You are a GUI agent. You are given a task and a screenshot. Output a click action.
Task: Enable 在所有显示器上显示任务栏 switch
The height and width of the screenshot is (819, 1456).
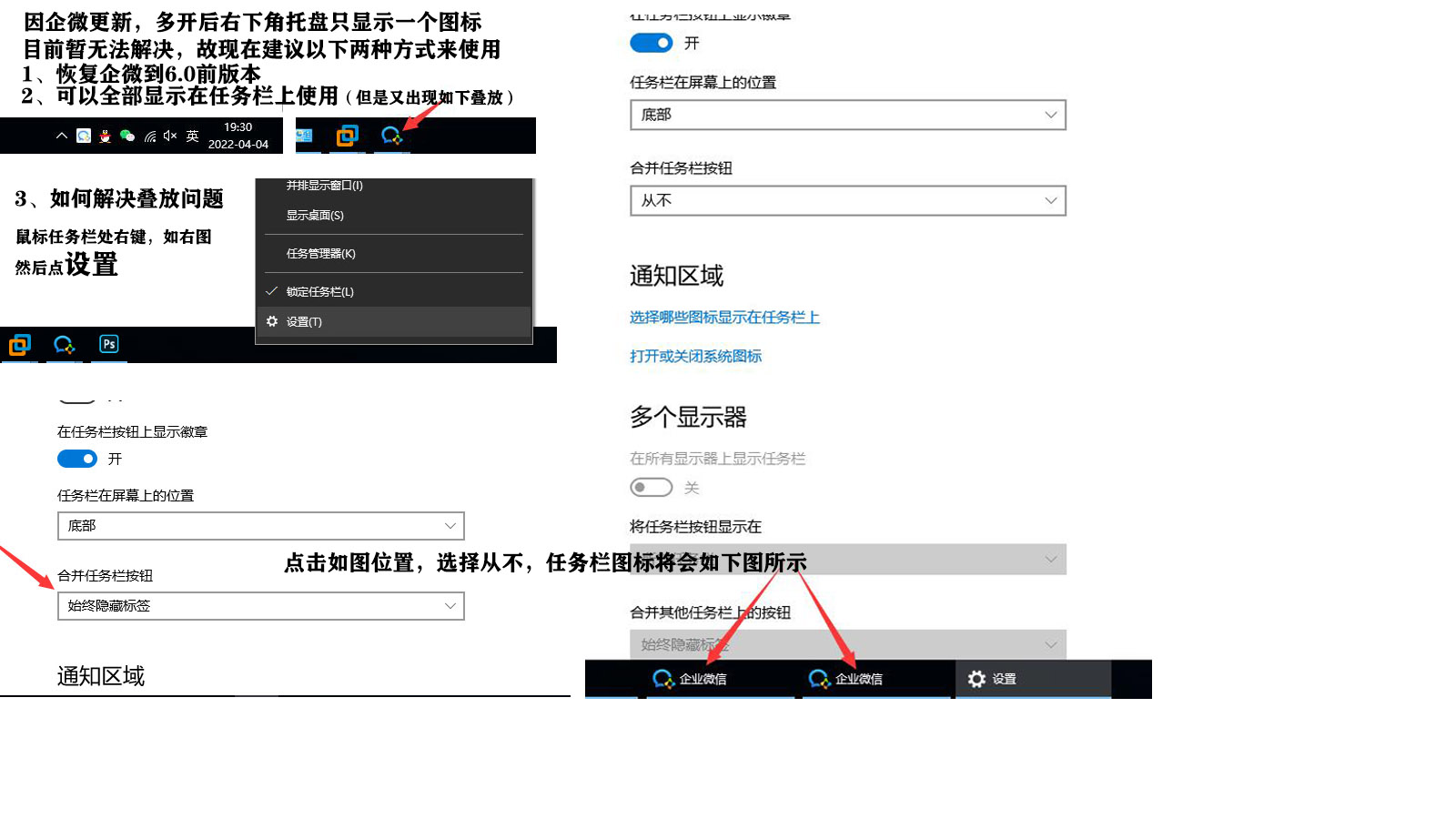(652, 488)
